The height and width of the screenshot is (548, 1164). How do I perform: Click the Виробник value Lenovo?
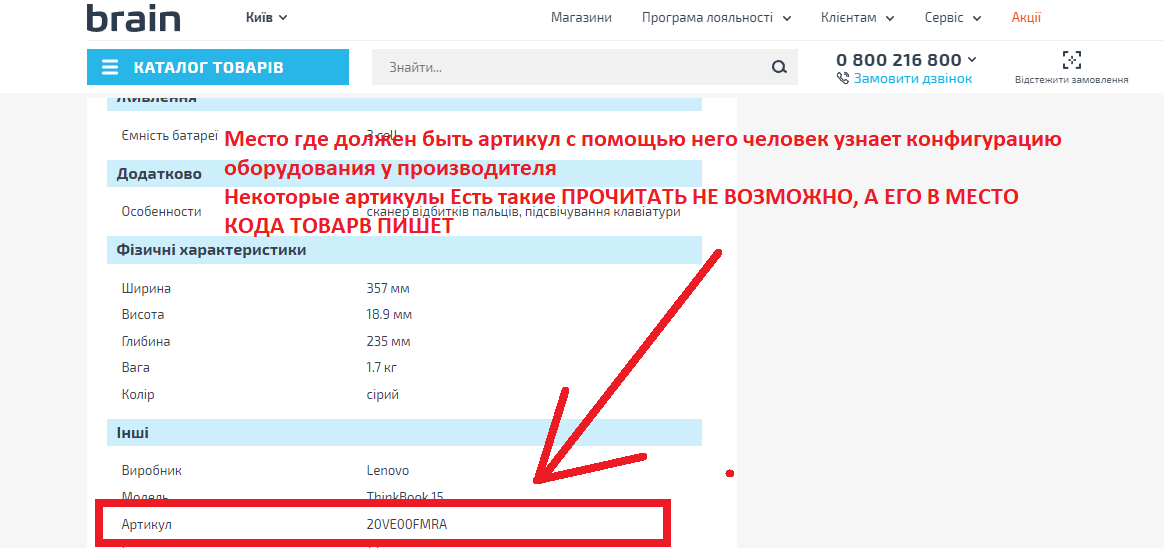(x=388, y=471)
